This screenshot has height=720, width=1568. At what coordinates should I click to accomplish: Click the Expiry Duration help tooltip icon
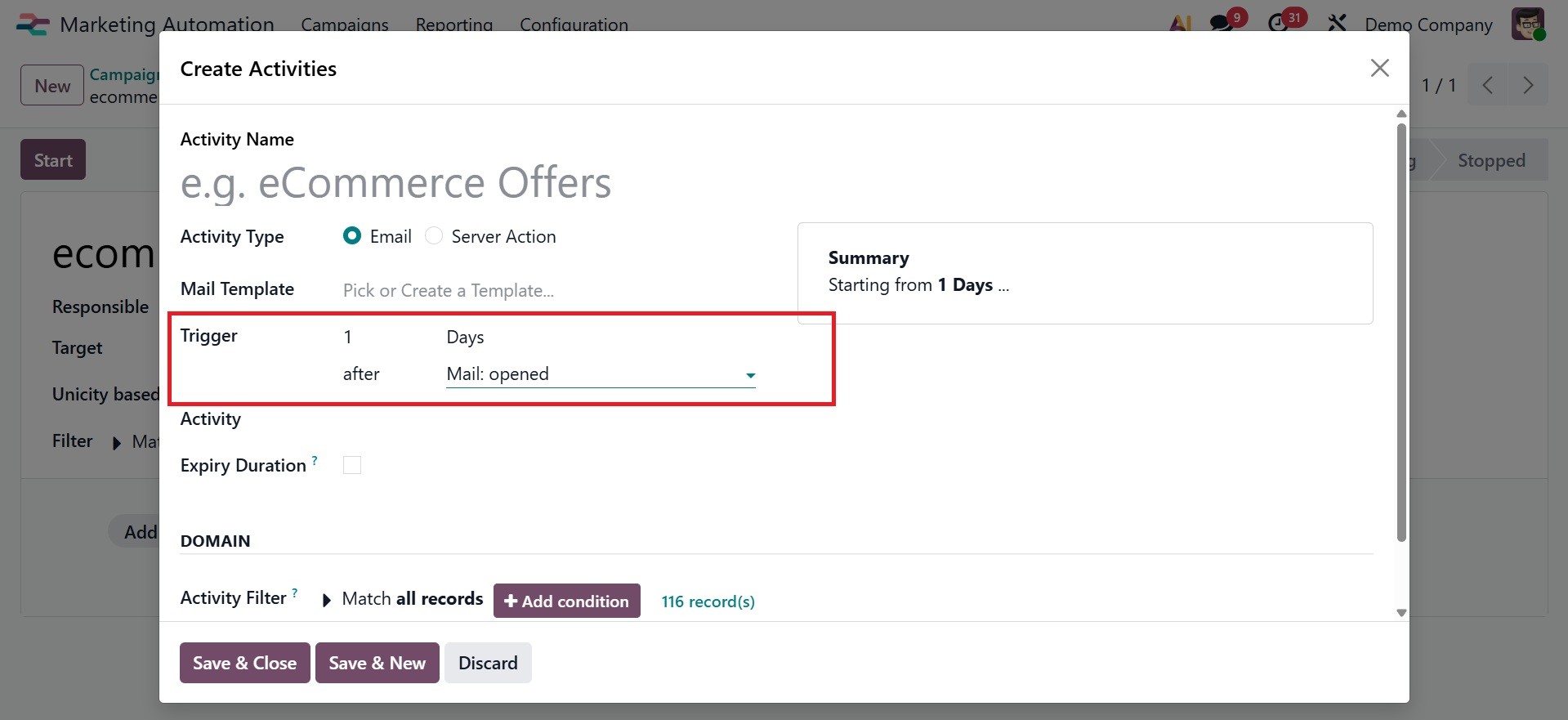[315, 461]
